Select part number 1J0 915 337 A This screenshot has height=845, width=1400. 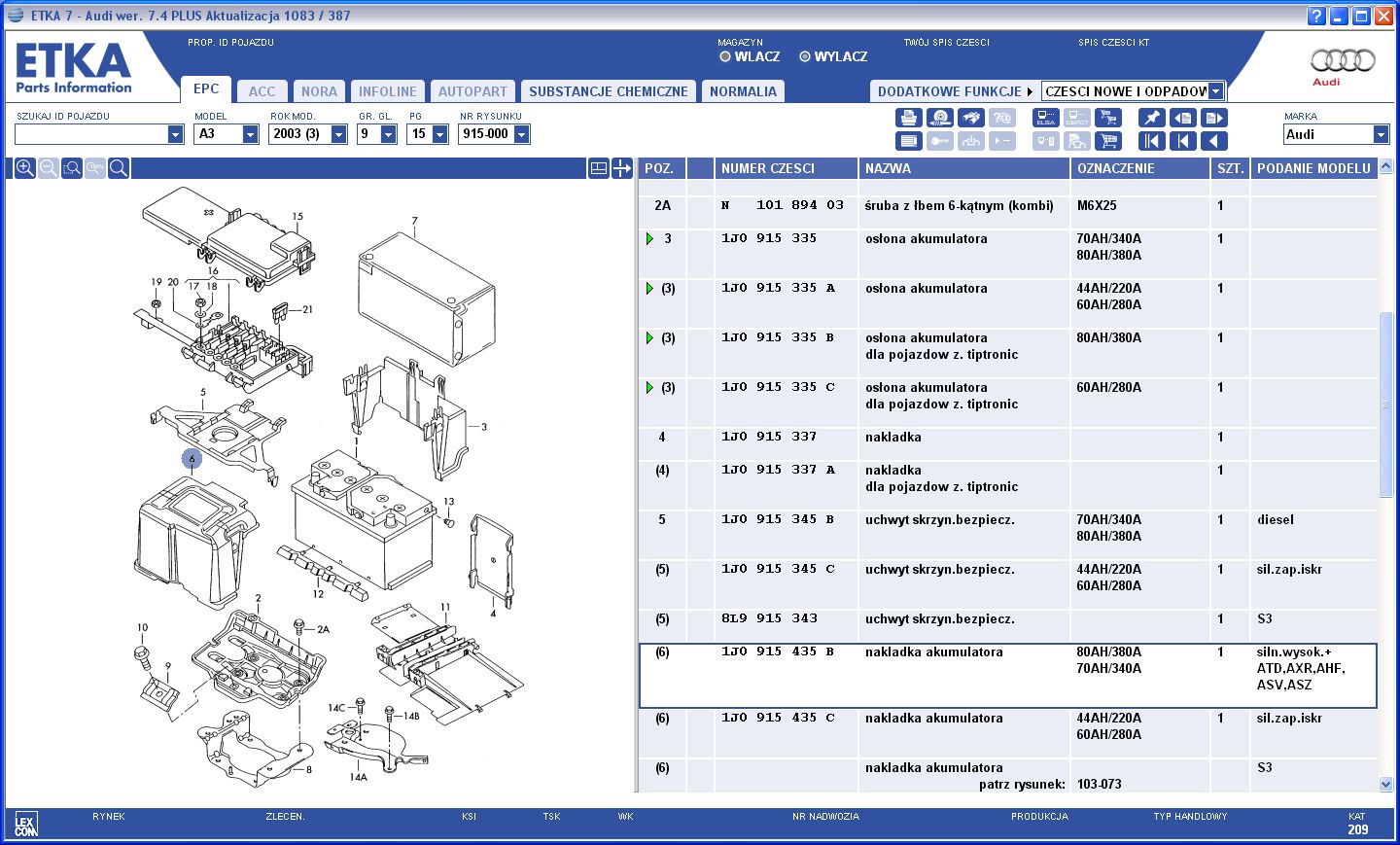[x=778, y=470]
